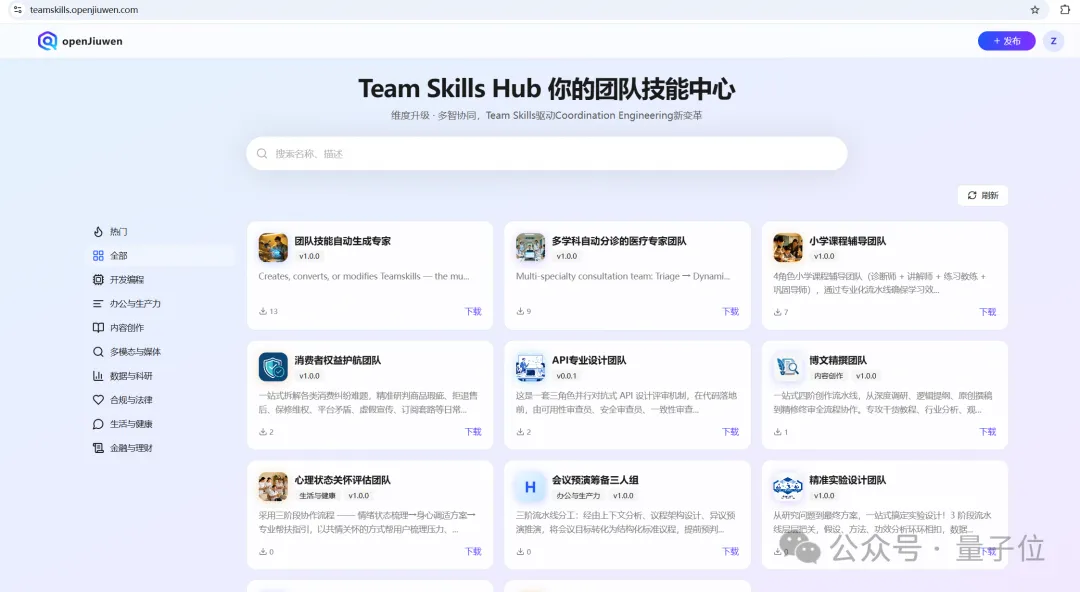Screen dimensions: 1080x592
Task: Click the refresh arrows icon on 刷新 button
Action: click(971, 195)
